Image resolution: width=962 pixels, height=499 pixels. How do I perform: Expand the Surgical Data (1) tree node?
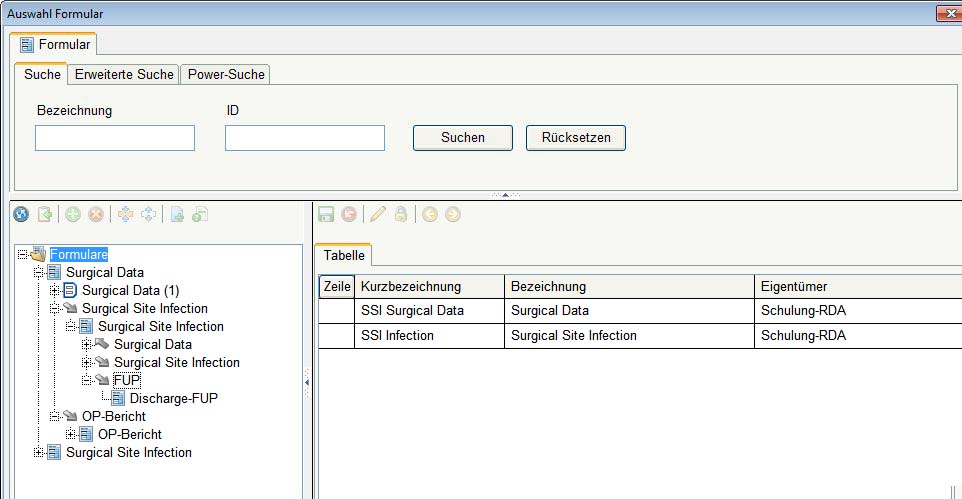pos(55,291)
